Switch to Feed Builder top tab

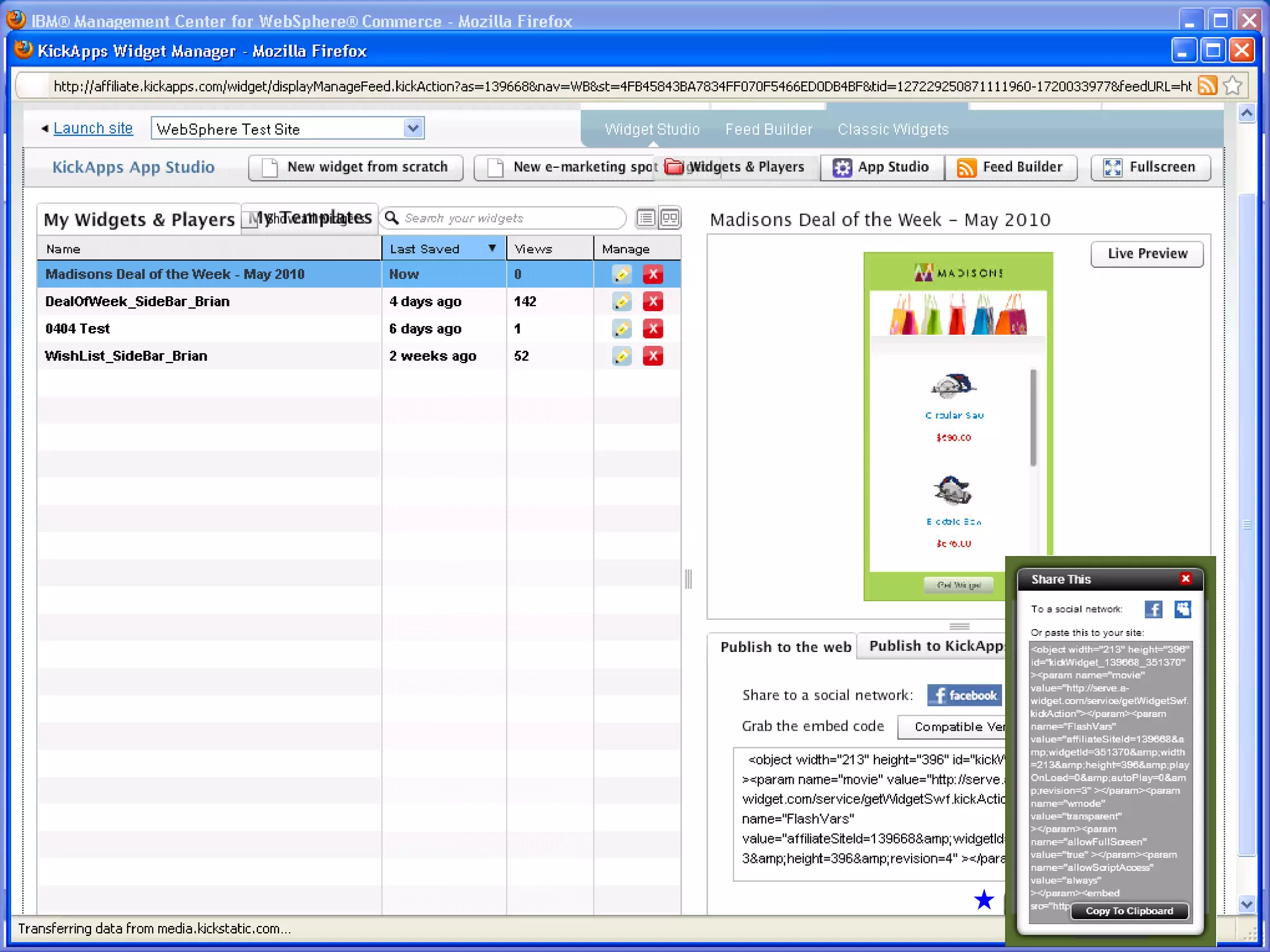[x=768, y=130]
